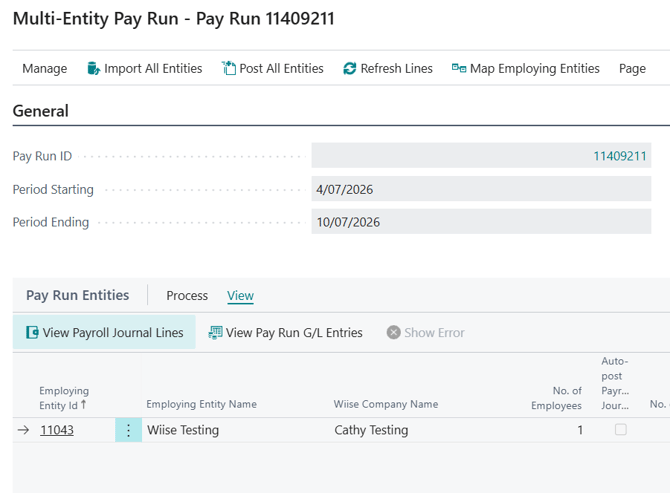The image size is (670, 493).
Task: Click the Map Employing Entities icon
Action: pos(459,68)
